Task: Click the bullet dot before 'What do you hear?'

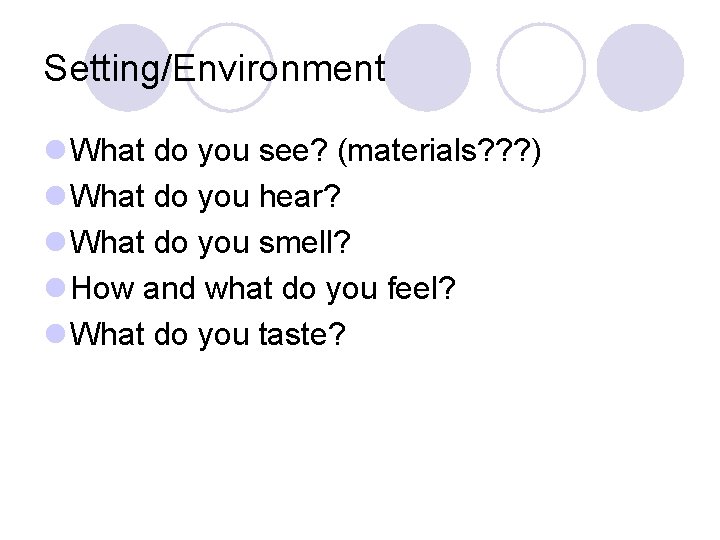Action: point(58,198)
